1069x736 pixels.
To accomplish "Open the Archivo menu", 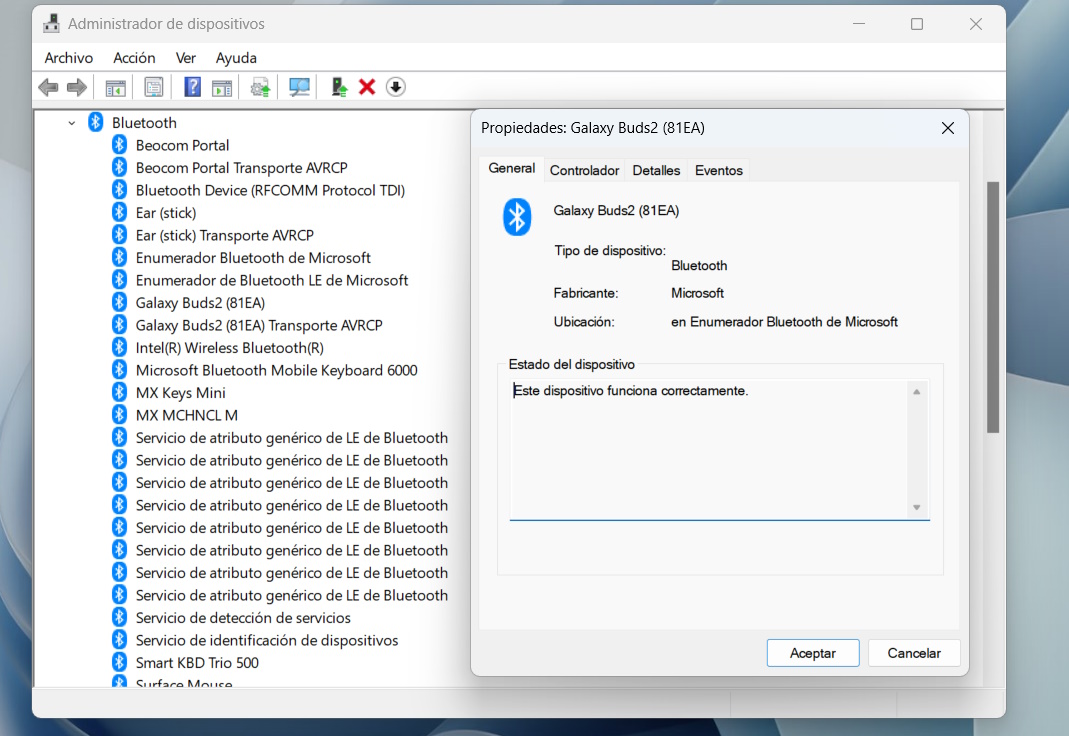I will (x=69, y=58).
